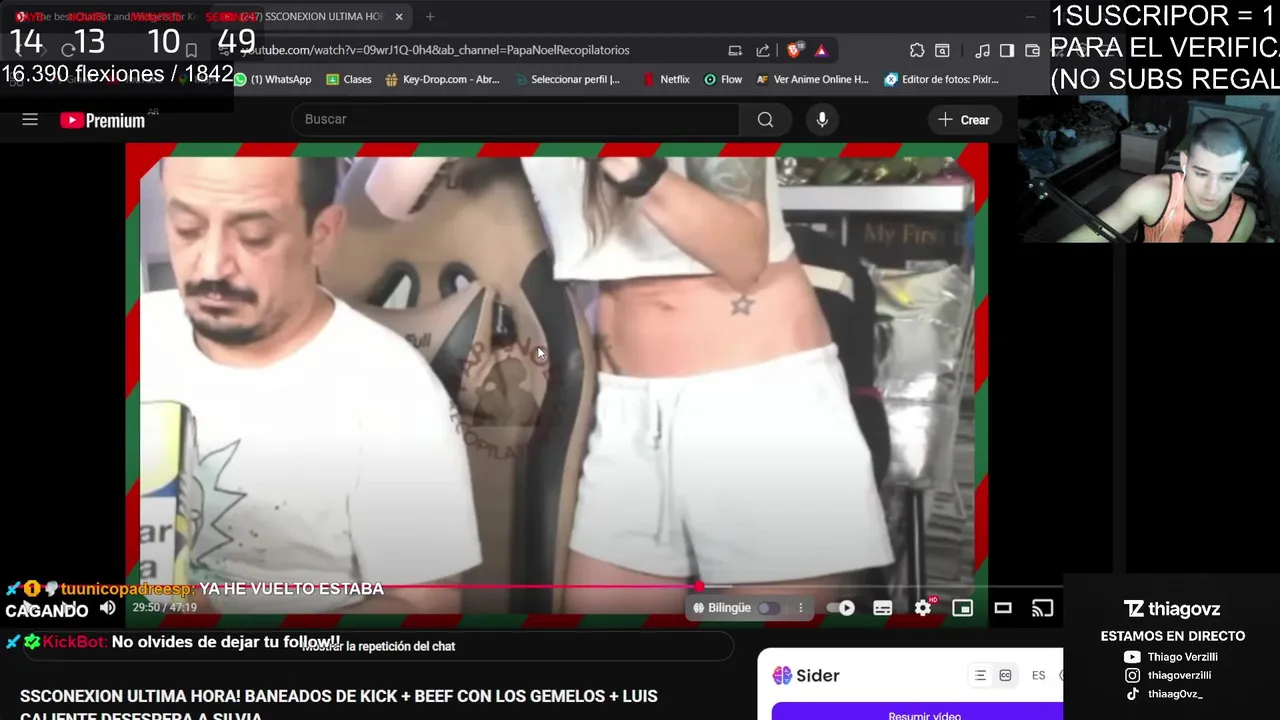
Task: Click the Thiago Verzilli YouTube label
Action: click(x=1183, y=657)
